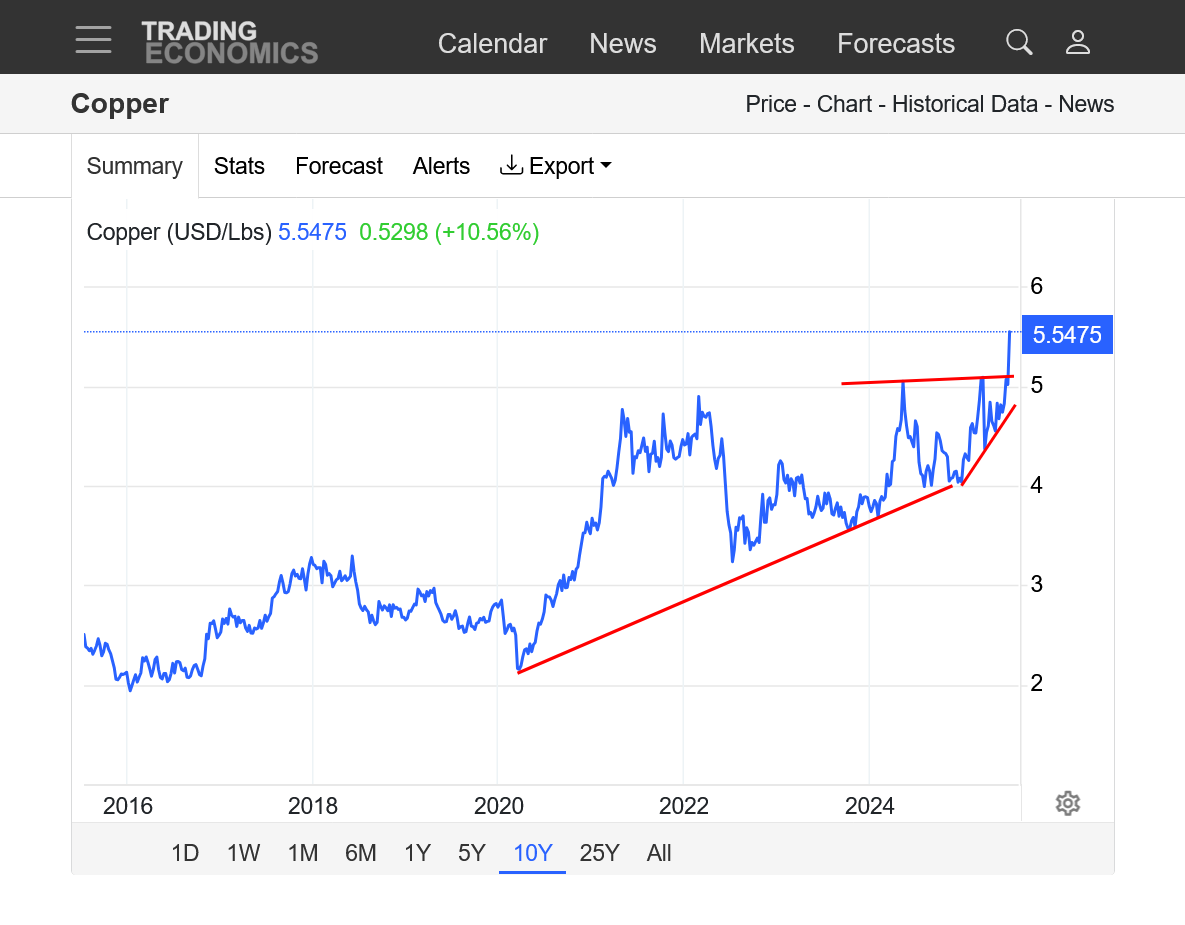Viewport: 1185px width, 925px height.
Task: Select the 5Y time range
Action: pos(472,853)
